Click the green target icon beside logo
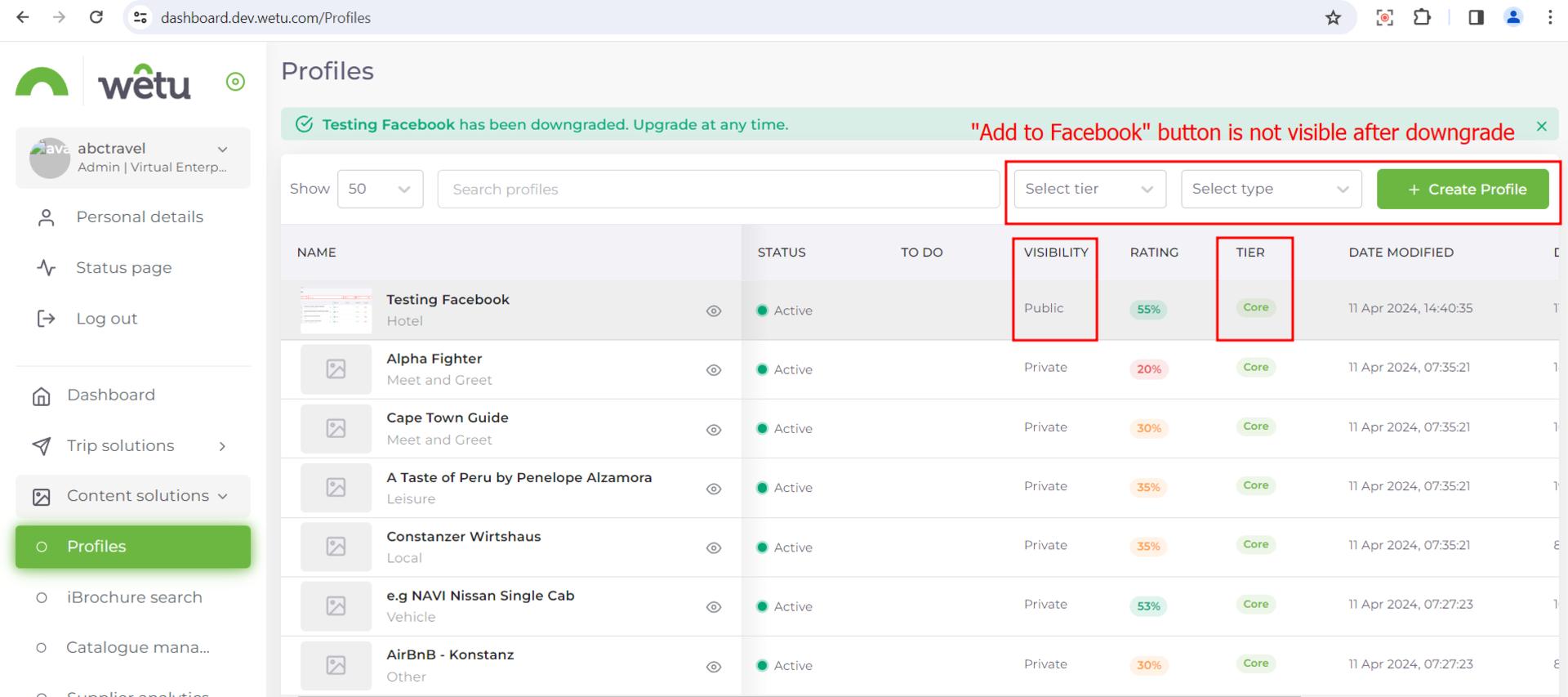 click(x=235, y=82)
